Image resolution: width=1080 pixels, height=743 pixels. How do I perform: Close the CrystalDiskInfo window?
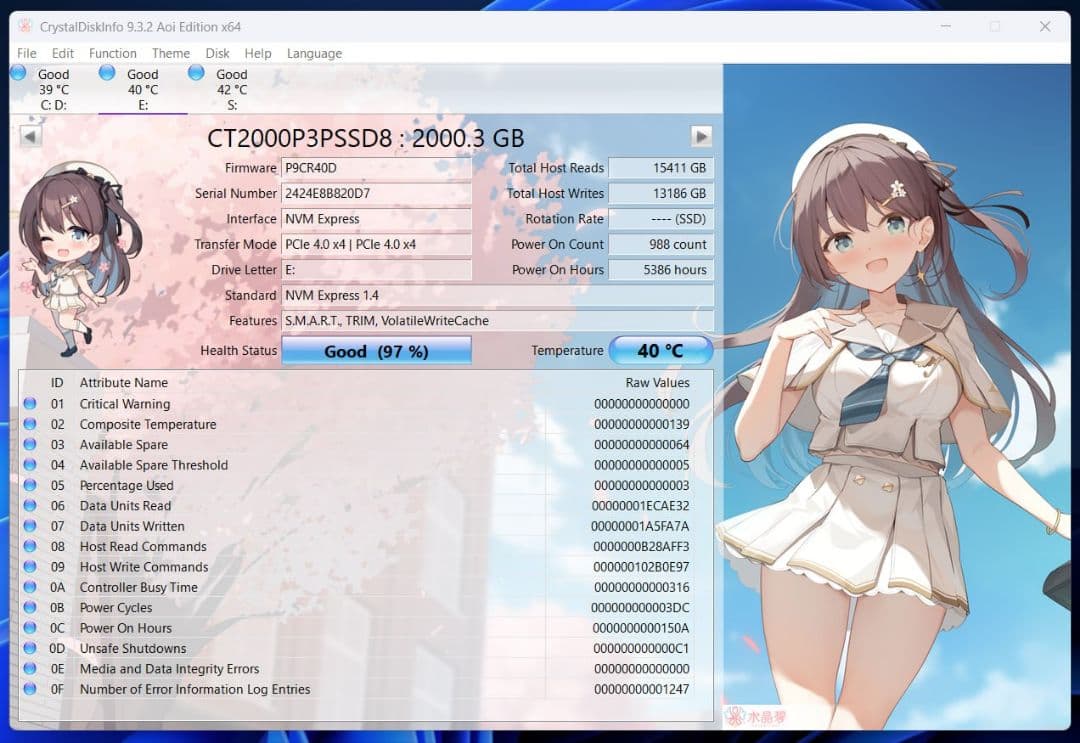pyautogui.click(x=1045, y=26)
